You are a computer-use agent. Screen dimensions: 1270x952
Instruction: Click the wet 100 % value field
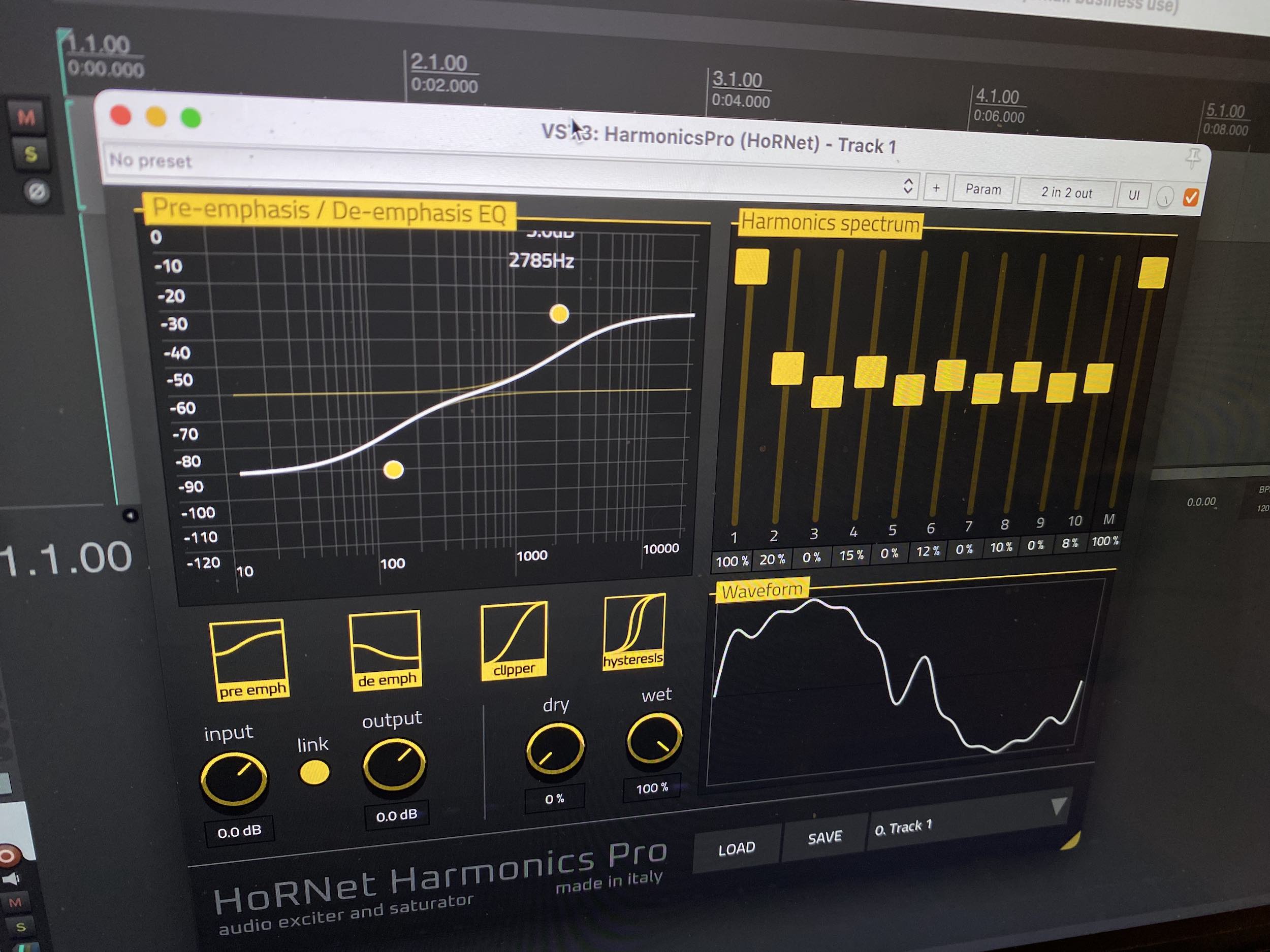pyautogui.click(x=652, y=788)
